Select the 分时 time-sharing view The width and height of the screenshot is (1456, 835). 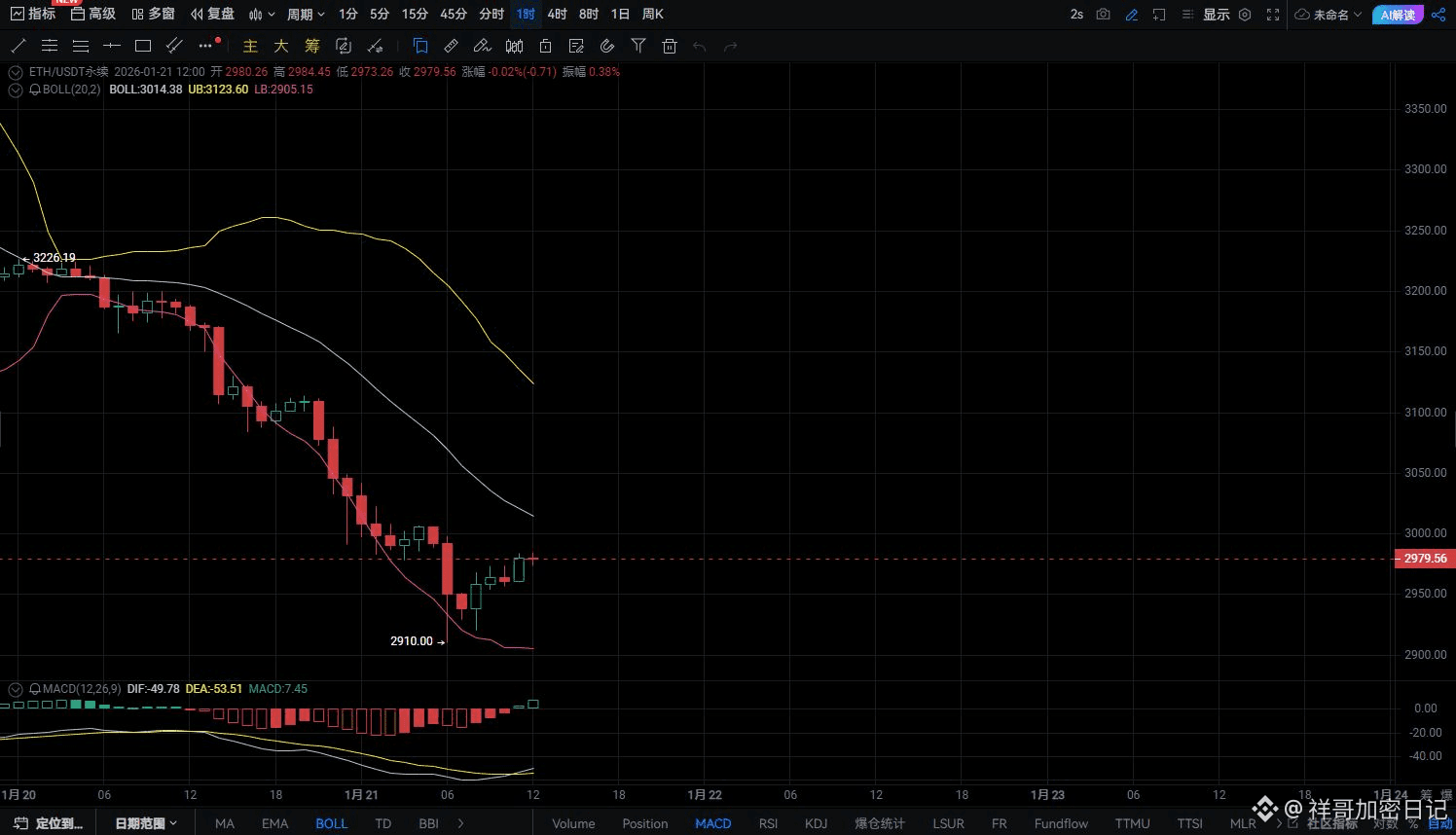(491, 15)
